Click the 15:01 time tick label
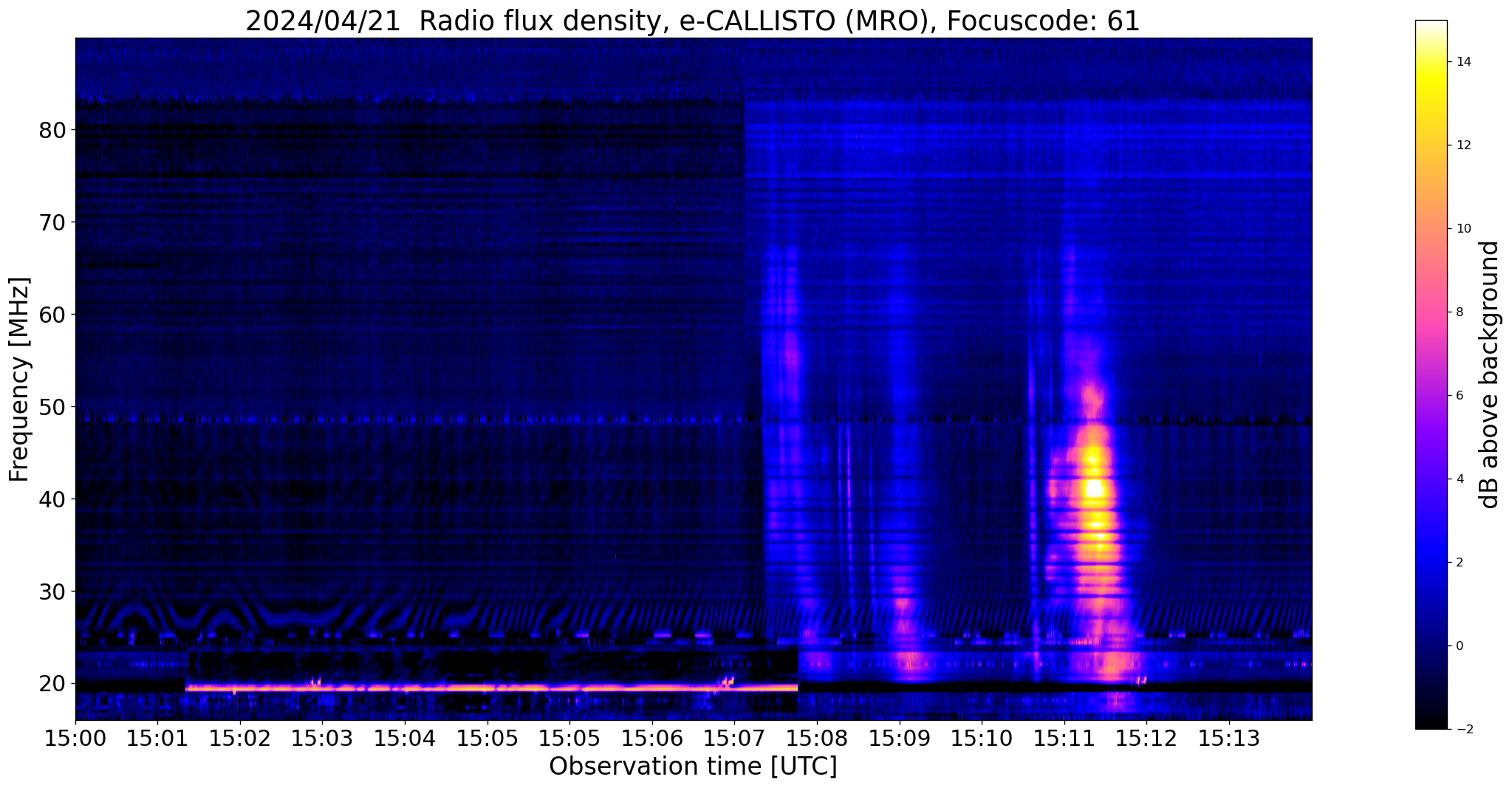The width and height of the screenshot is (1512, 788). tap(157, 739)
